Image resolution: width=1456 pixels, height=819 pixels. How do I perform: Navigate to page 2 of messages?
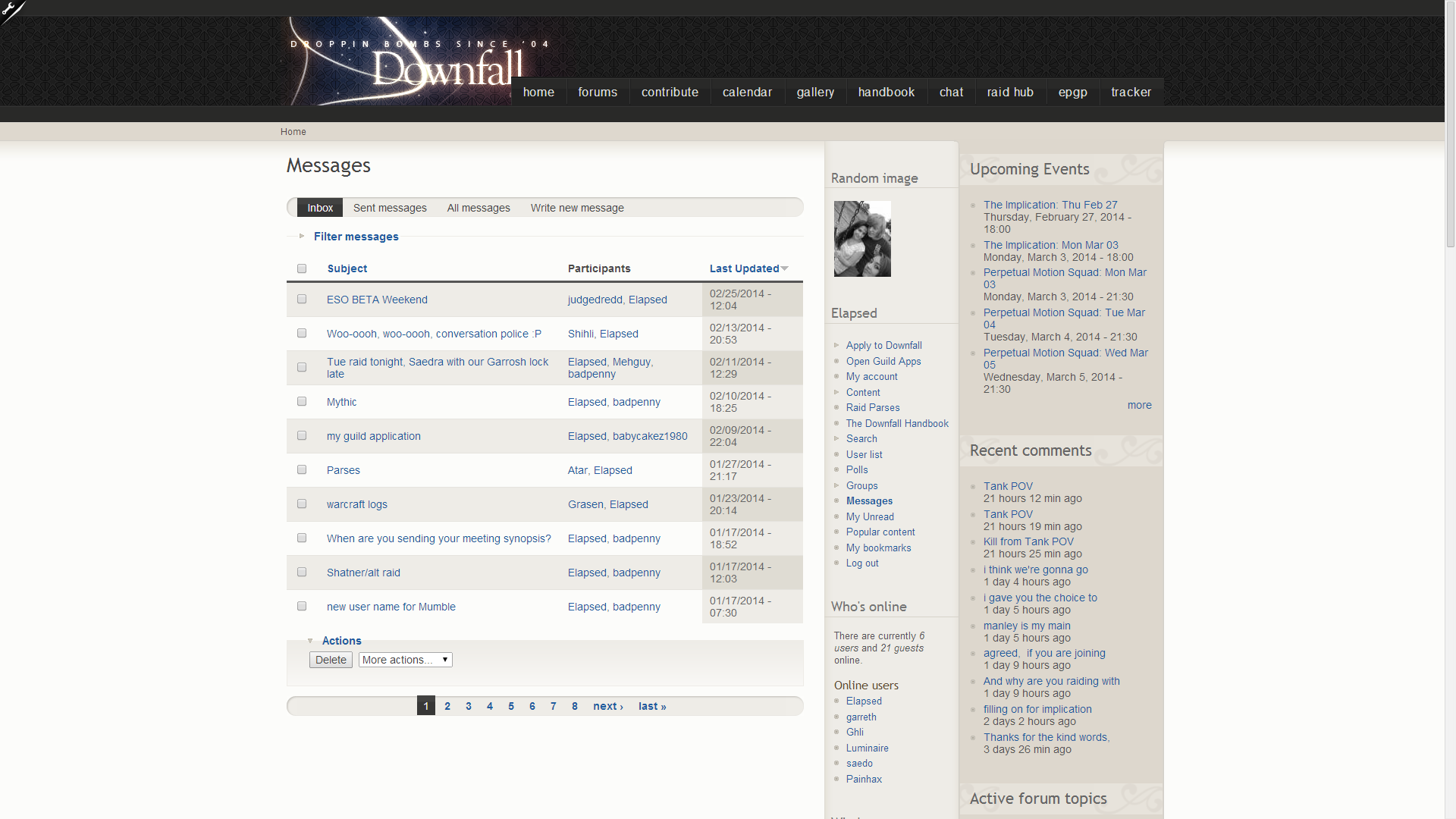(x=447, y=706)
